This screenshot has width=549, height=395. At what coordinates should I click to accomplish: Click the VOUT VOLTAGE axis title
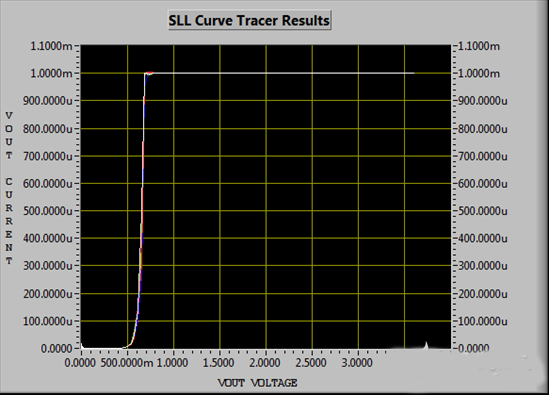[257, 383]
